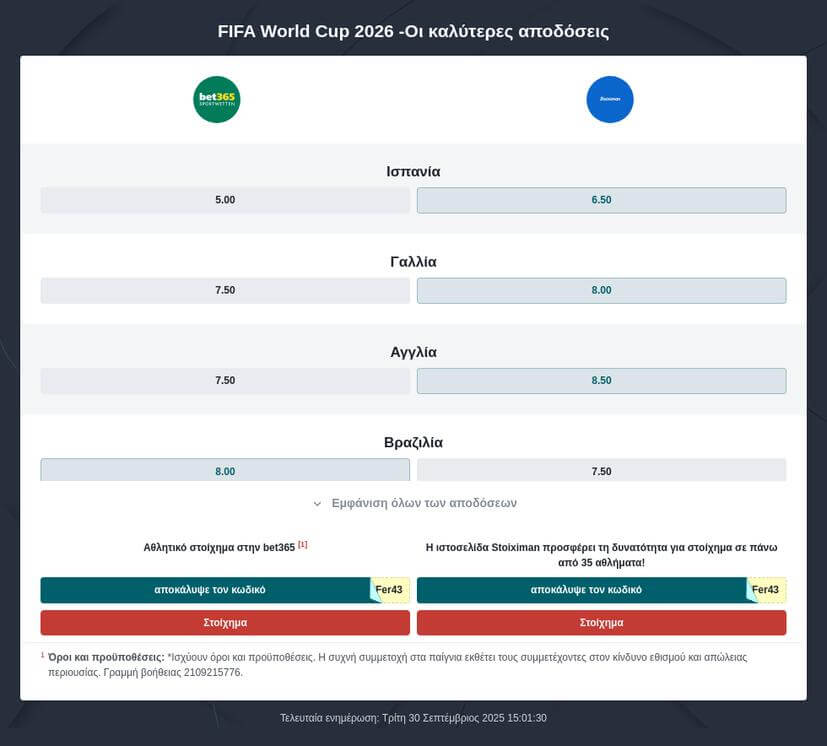Viewport: 827px width, 746px height.
Task: Reveal the bet365 promo code
Action: point(205,590)
